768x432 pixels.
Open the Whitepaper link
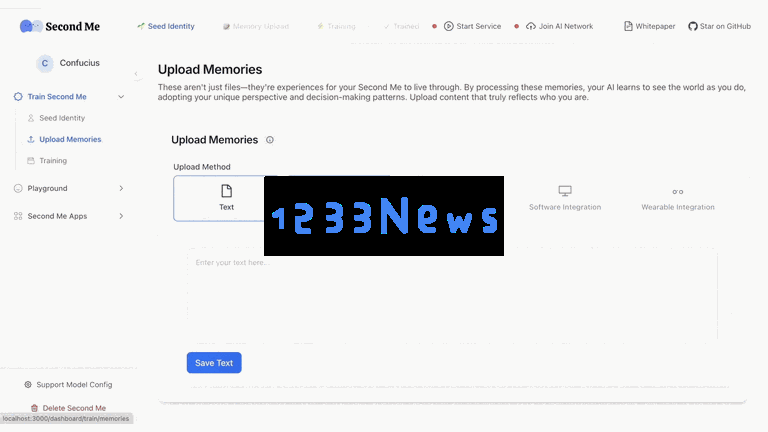649,26
